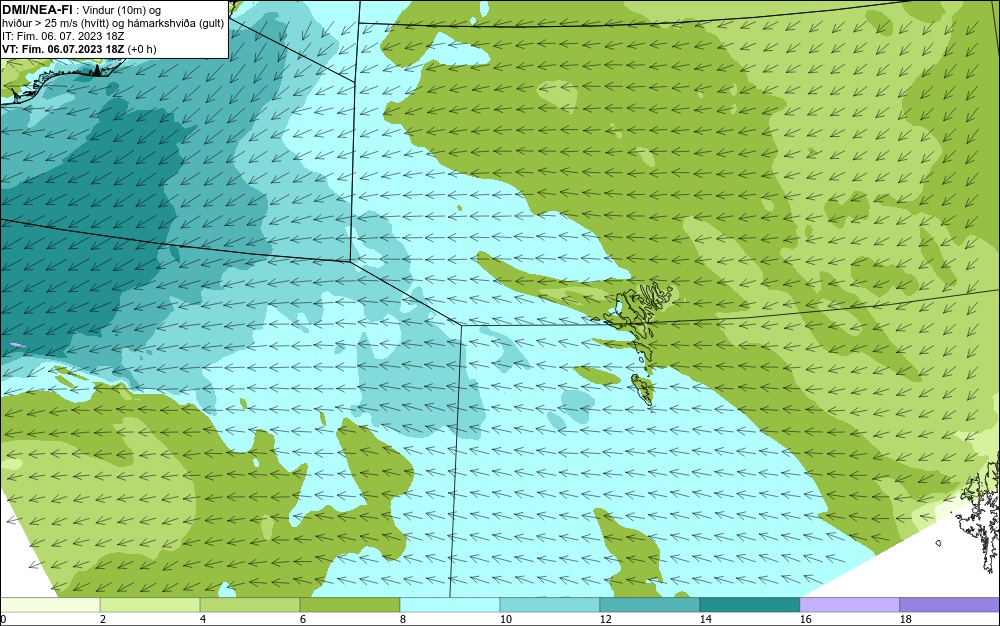Click the 4–6 m/s green legend swatch
Image resolution: width=1000 pixels, height=626 pixels.
click(x=250, y=605)
